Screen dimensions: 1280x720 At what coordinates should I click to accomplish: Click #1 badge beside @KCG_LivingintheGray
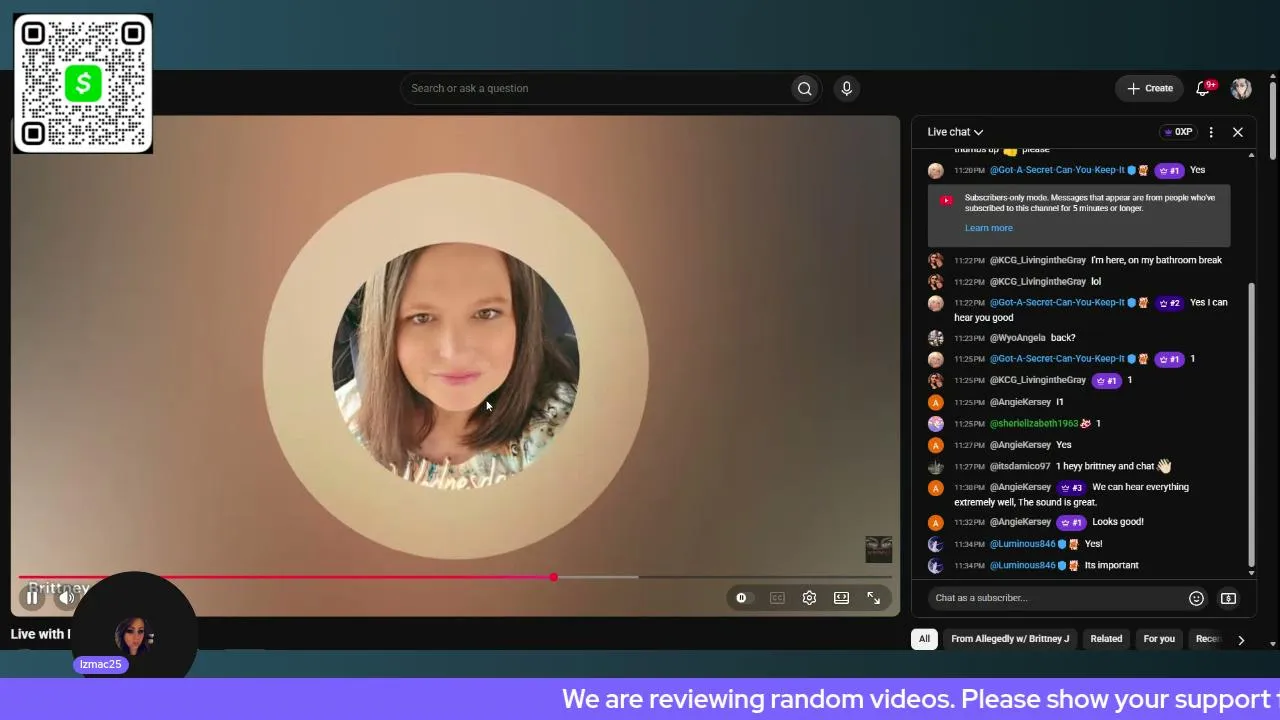(x=1105, y=380)
